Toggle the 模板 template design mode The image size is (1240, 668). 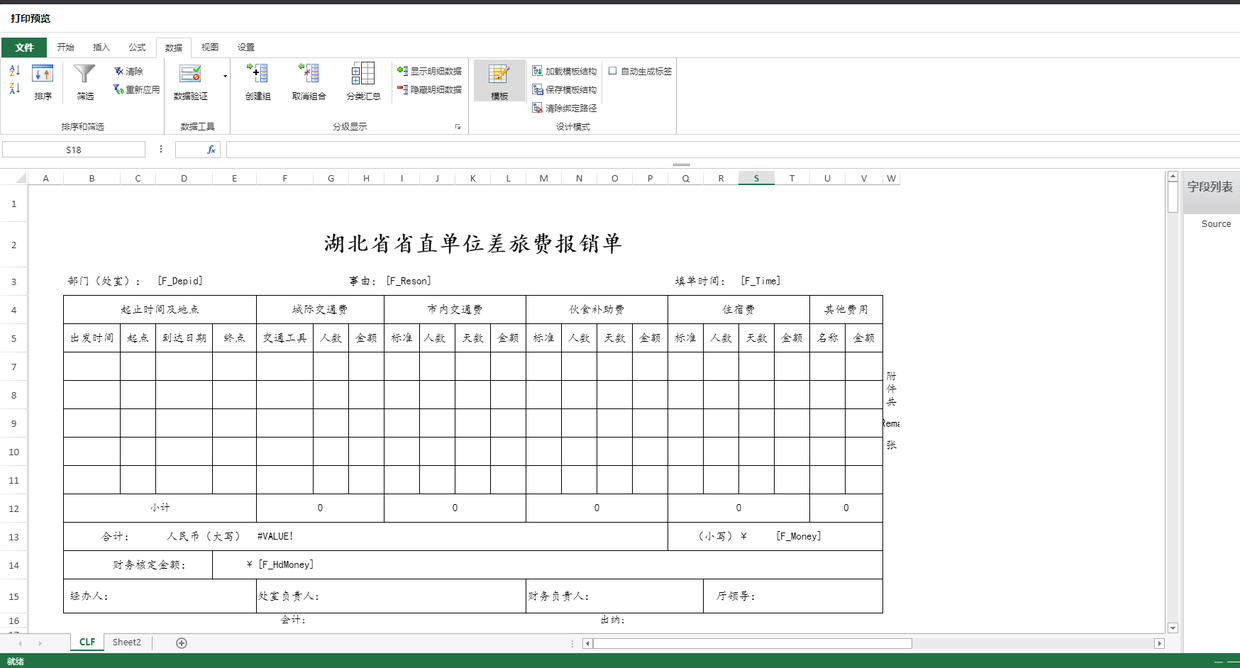(499, 82)
